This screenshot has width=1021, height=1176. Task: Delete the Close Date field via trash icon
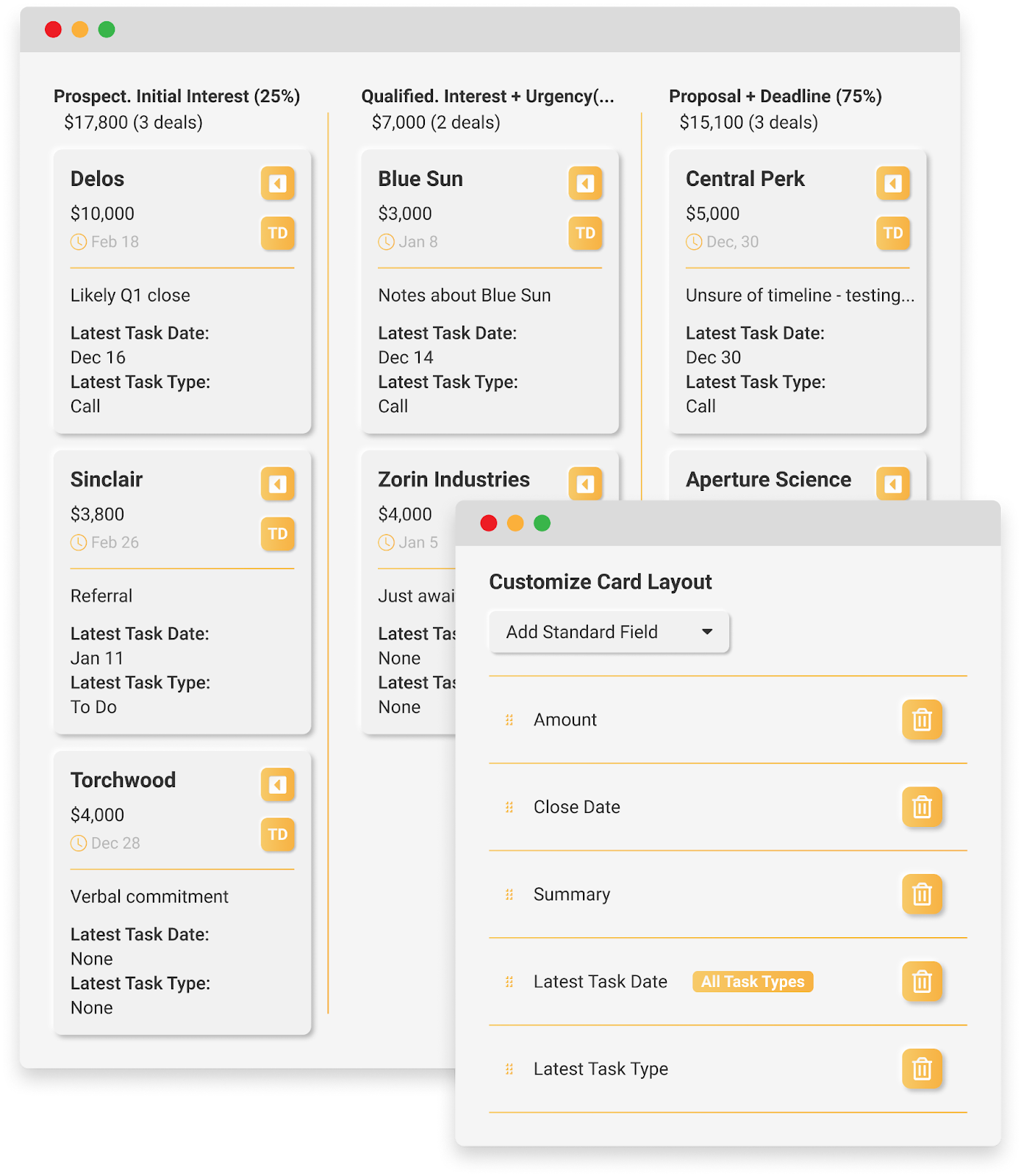[922, 807]
